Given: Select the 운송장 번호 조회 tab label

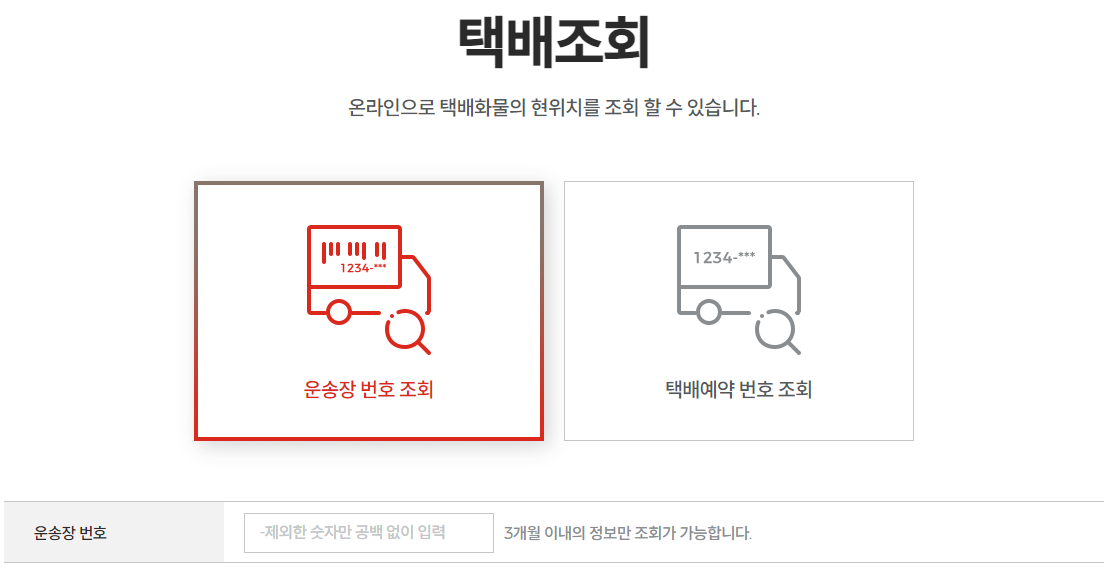Looking at the screenshot, I should tap(368, 389).
